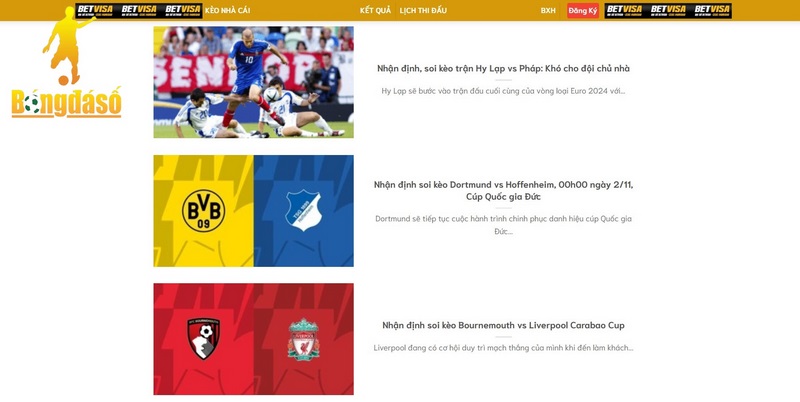Click the Bournemouth club crest

tap(204, 339)
